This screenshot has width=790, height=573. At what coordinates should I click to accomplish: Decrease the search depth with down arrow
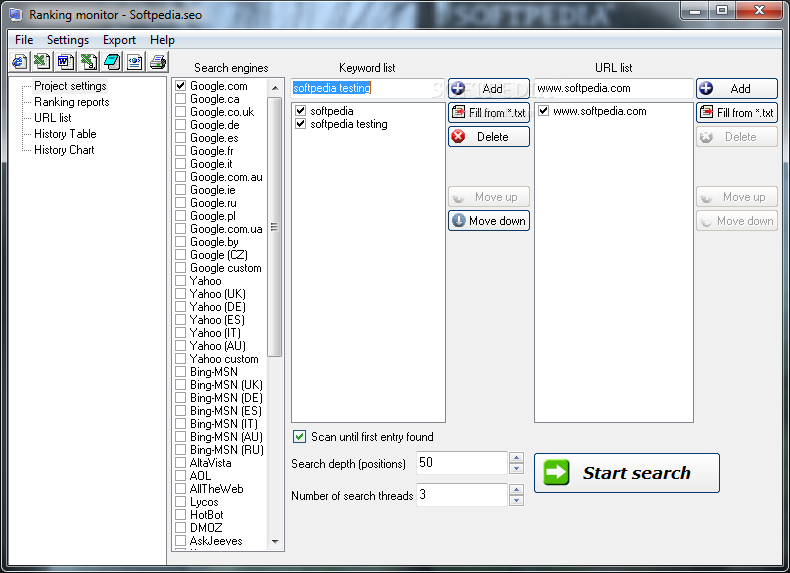coord(516,469)
